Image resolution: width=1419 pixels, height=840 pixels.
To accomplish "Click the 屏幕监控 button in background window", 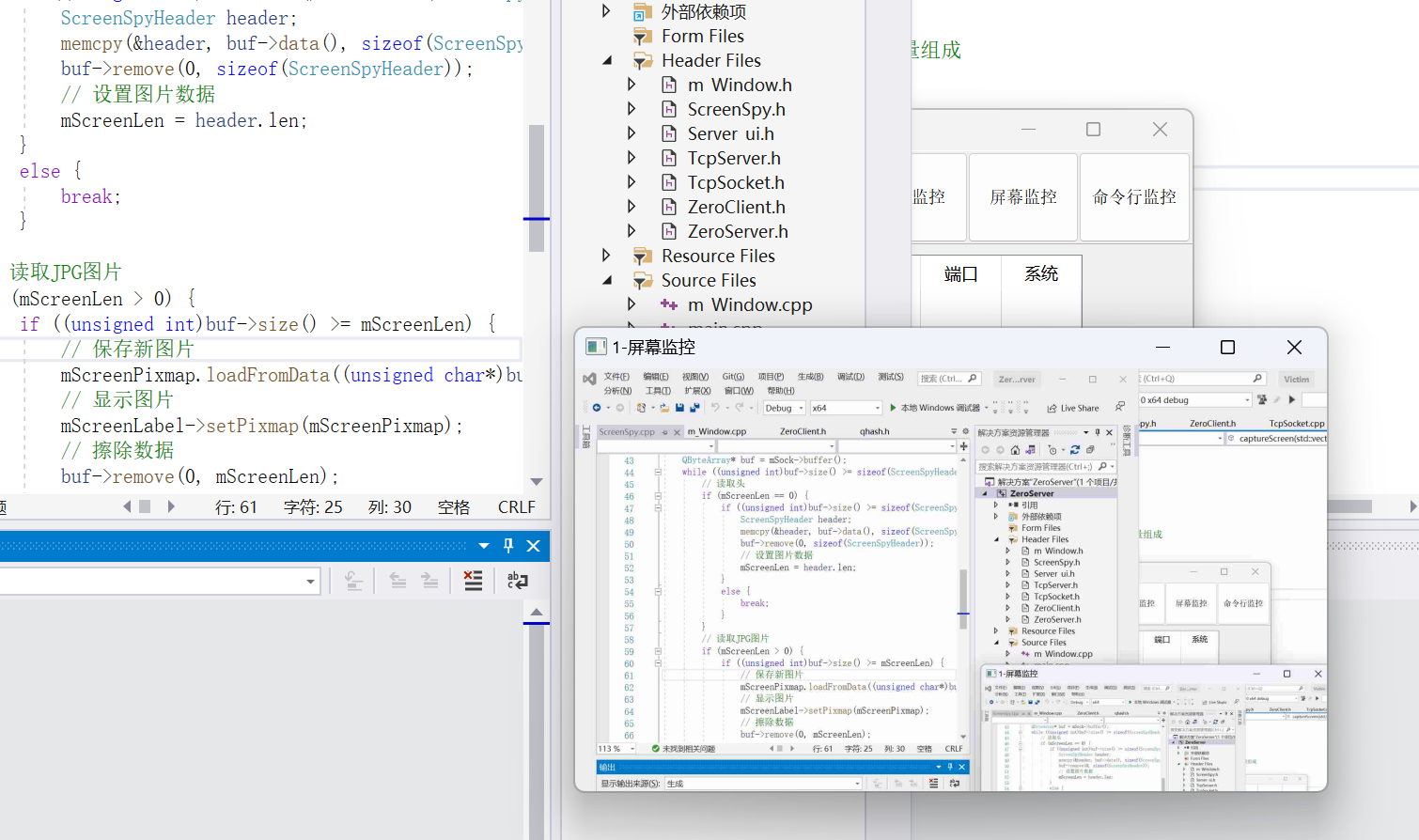I will (x=1023, y=196).
